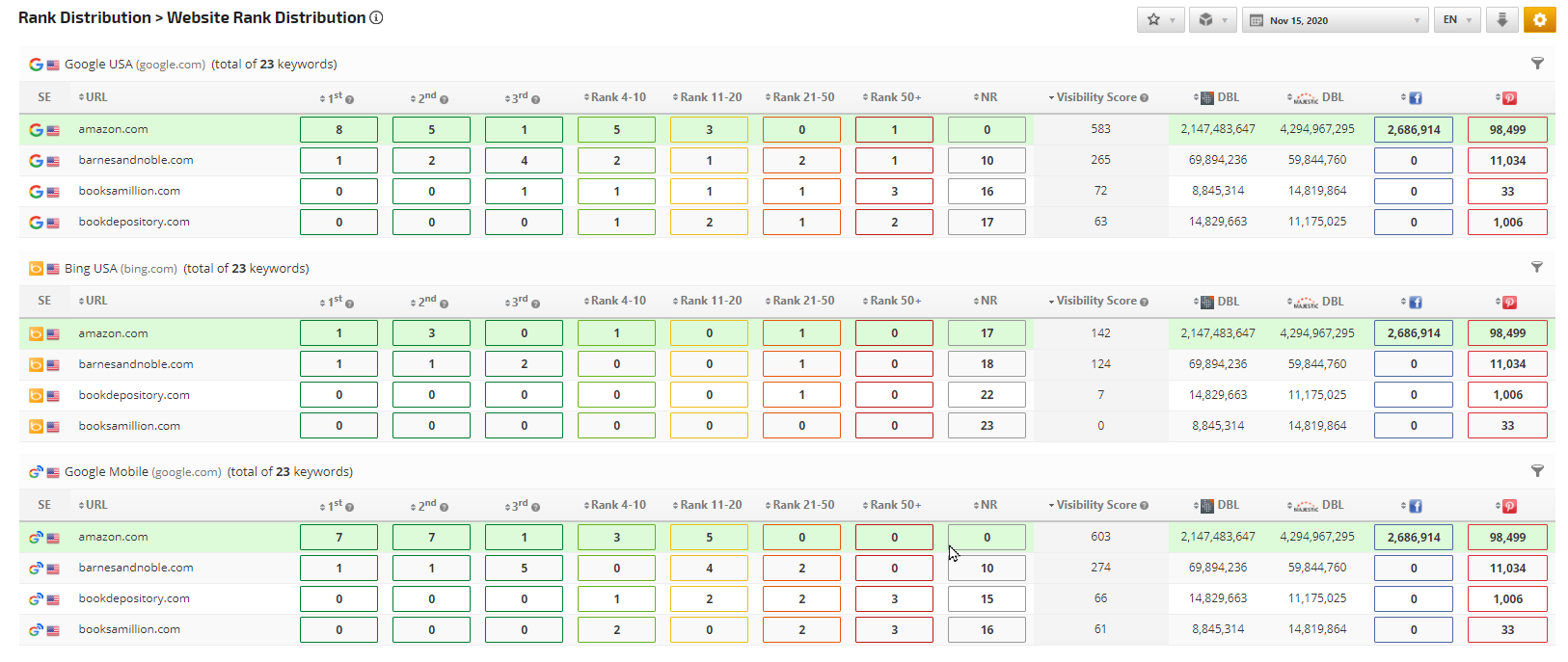Click amazon.com's 1st-place count in Google USA
This screenshot has width=1568, height=662.
pyautogui.click(x=338, y=129)
